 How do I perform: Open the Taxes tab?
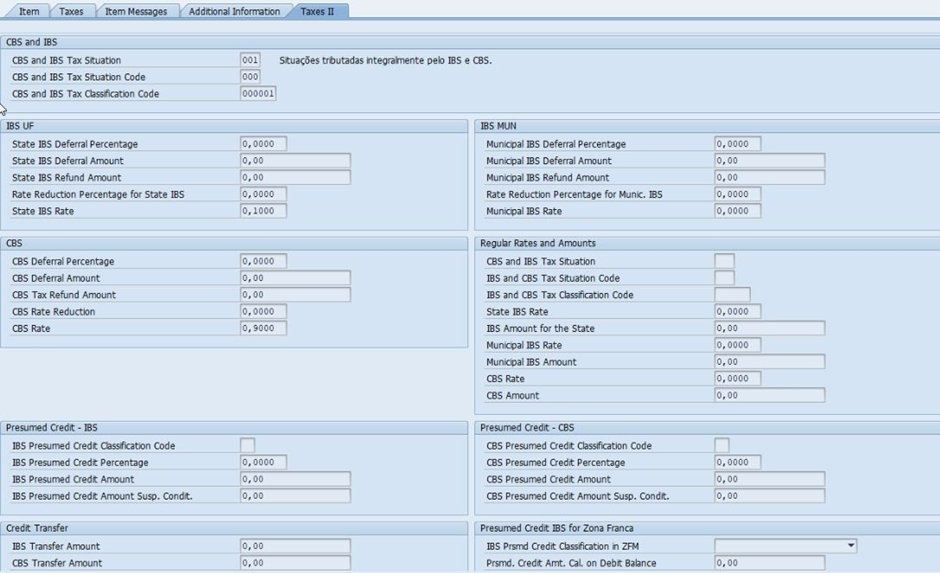click(71, 11)
